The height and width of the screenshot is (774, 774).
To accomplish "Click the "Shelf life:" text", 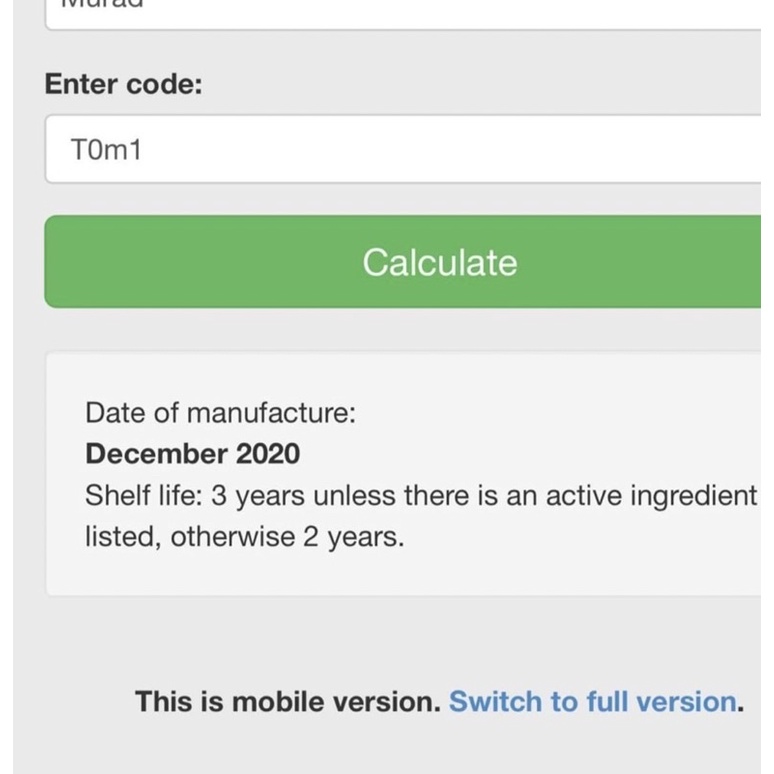I will [x=143, y=496].
